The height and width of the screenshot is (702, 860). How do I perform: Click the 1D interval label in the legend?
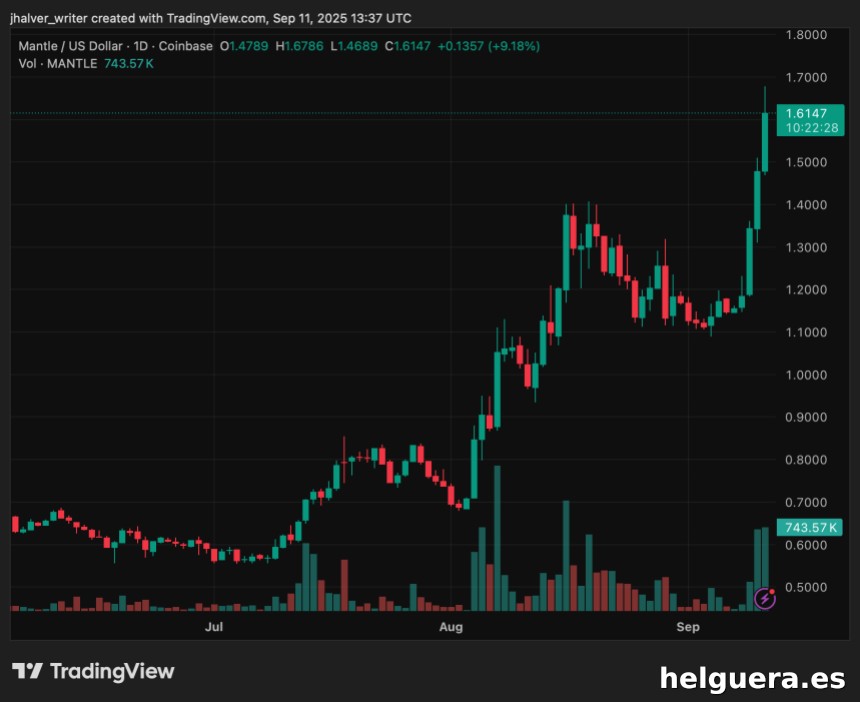pyautogui.click(x=140, y=46)
